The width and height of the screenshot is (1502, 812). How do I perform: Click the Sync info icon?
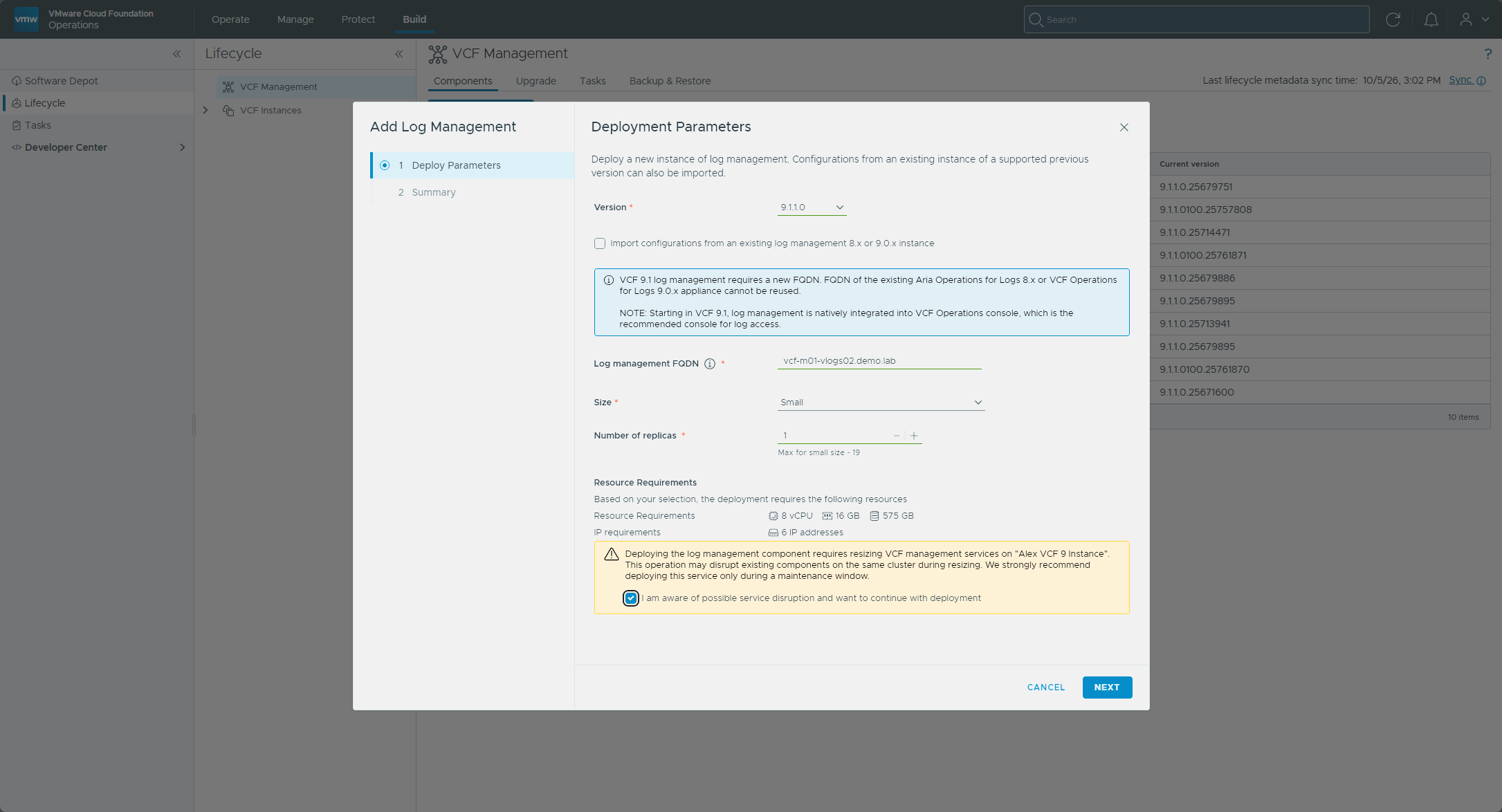pos(1481,81)
